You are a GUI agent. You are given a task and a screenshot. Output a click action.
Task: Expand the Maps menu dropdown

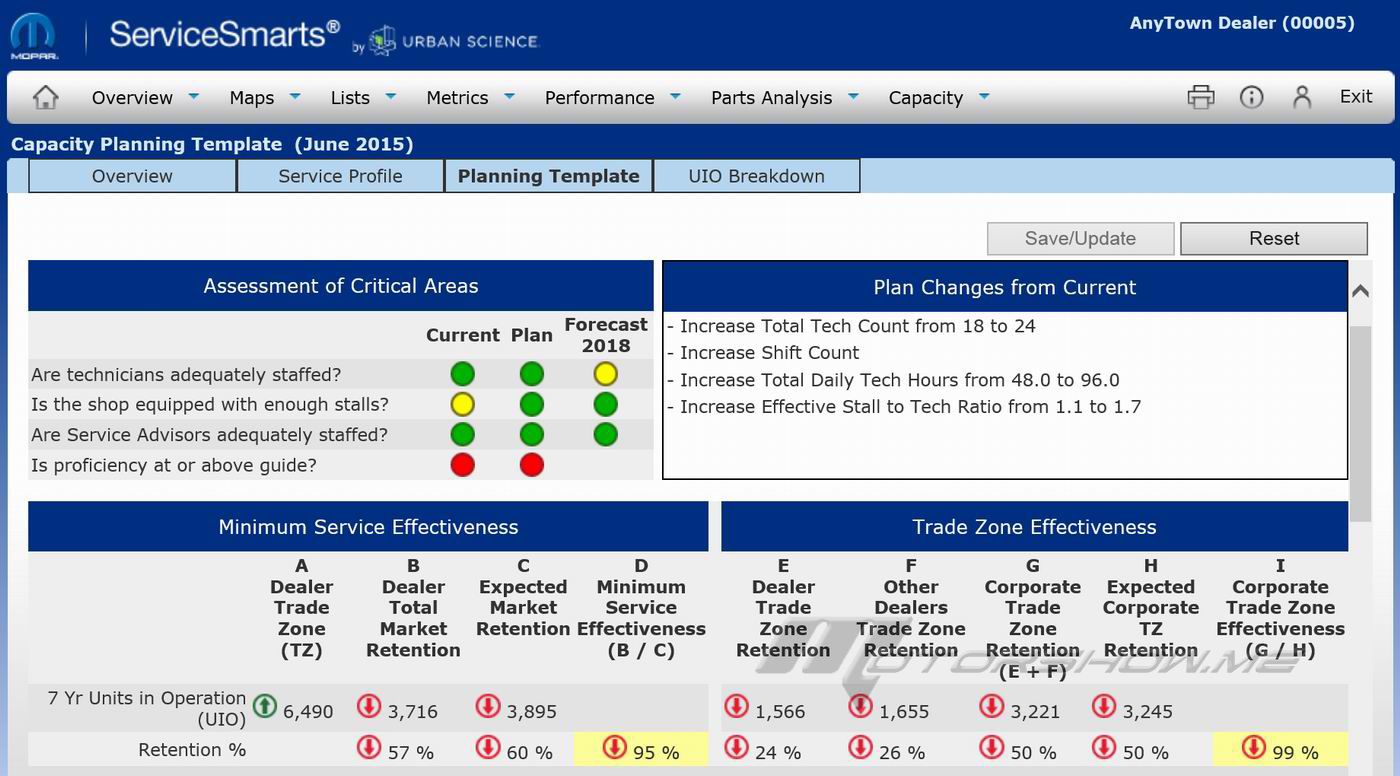(295, 96)
